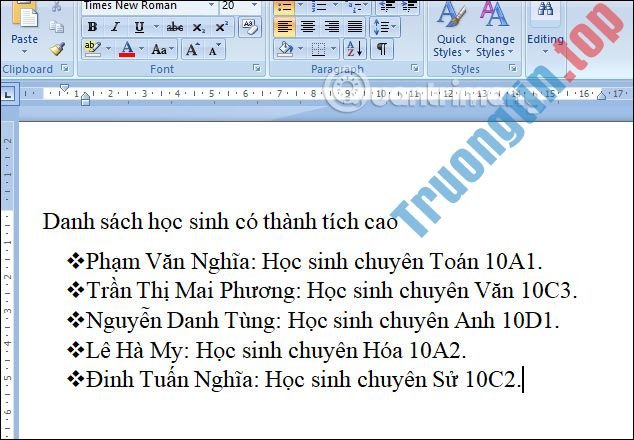Expand the Bullets library dropdown arrow
The height and width of the screenshot is (440, 634).
300,6
